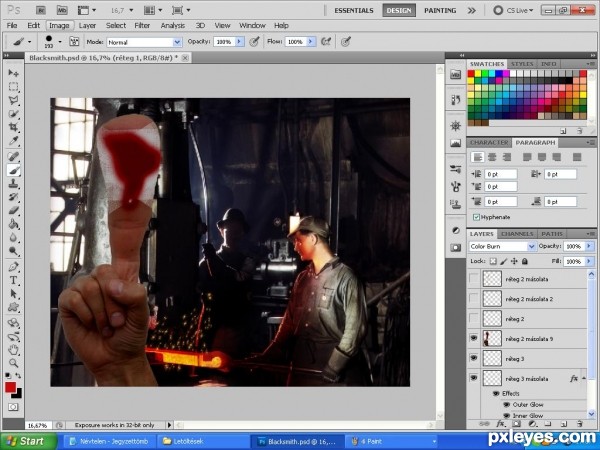This screenshot has width=600, height=450.
Task: Select the Zoom tool in toolbox
Action: (13, 362)
